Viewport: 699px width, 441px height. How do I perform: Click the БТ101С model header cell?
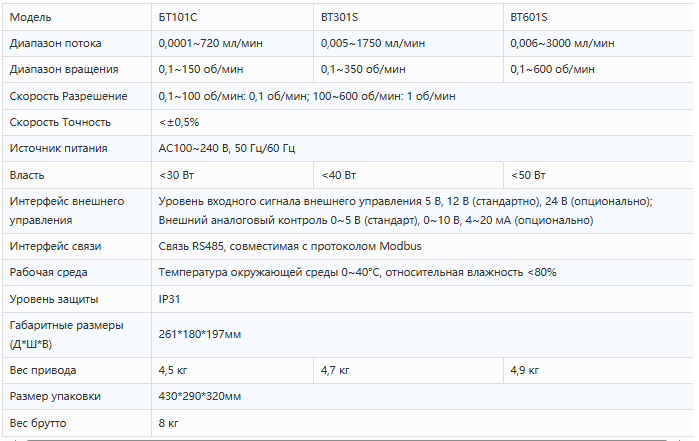[232, 17]
